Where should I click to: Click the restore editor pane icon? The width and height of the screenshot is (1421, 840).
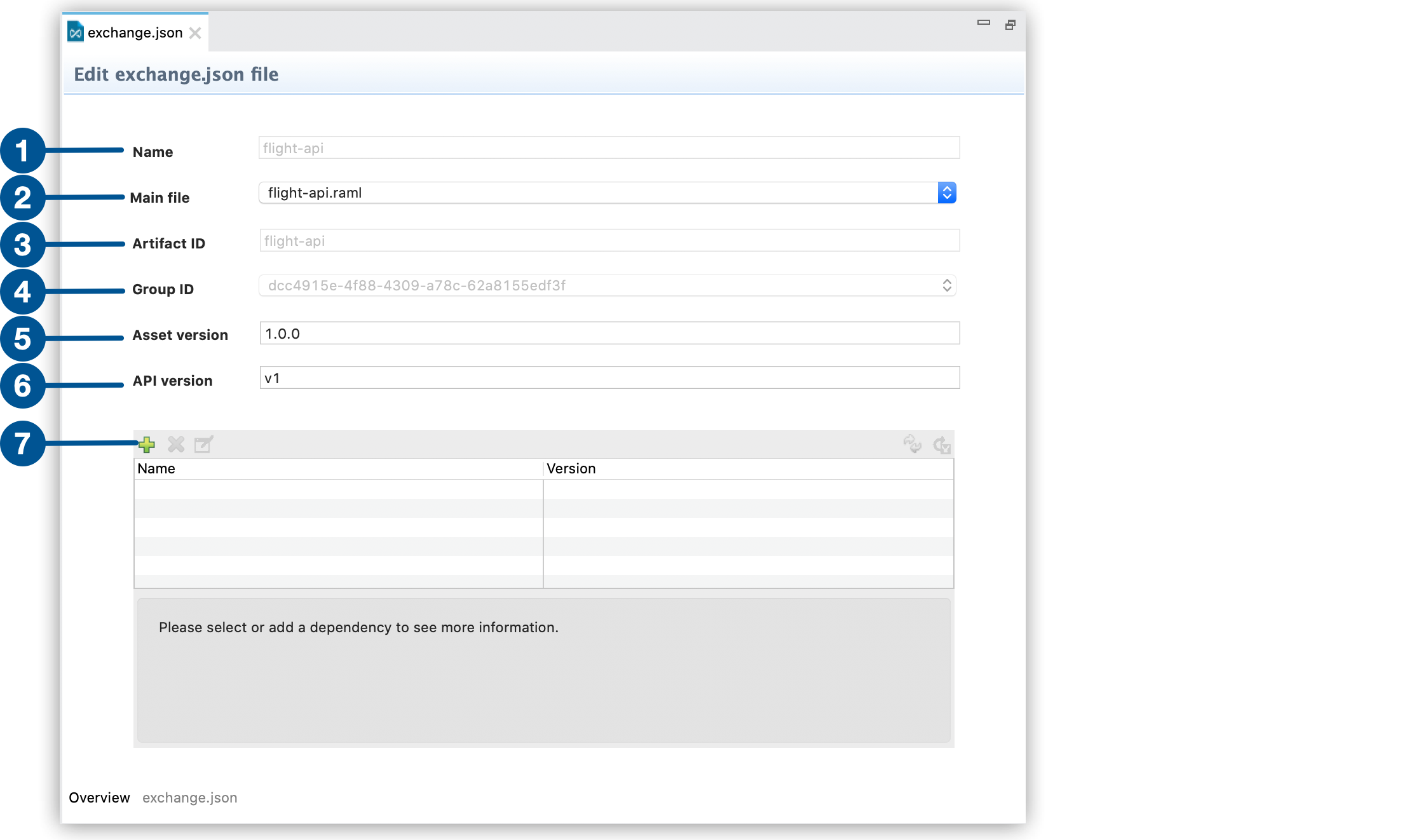[x=1010, y=25]
